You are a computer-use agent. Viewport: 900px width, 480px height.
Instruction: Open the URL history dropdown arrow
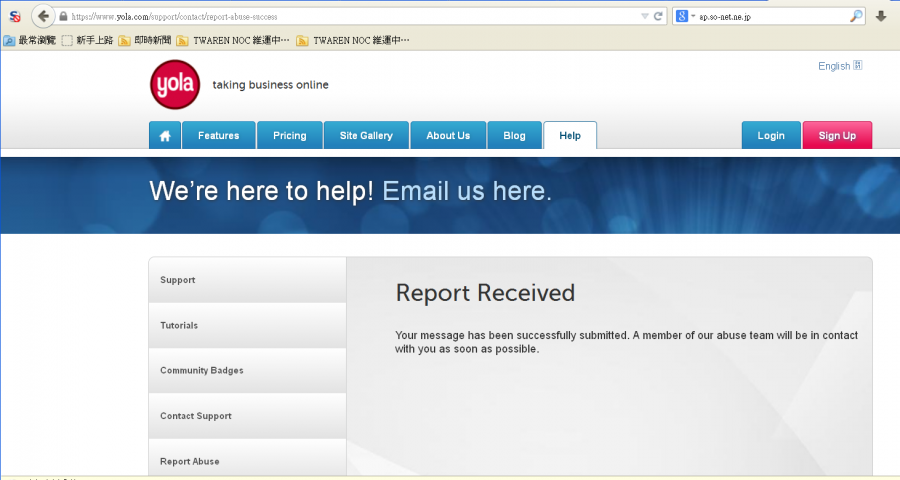coord(644,17)
